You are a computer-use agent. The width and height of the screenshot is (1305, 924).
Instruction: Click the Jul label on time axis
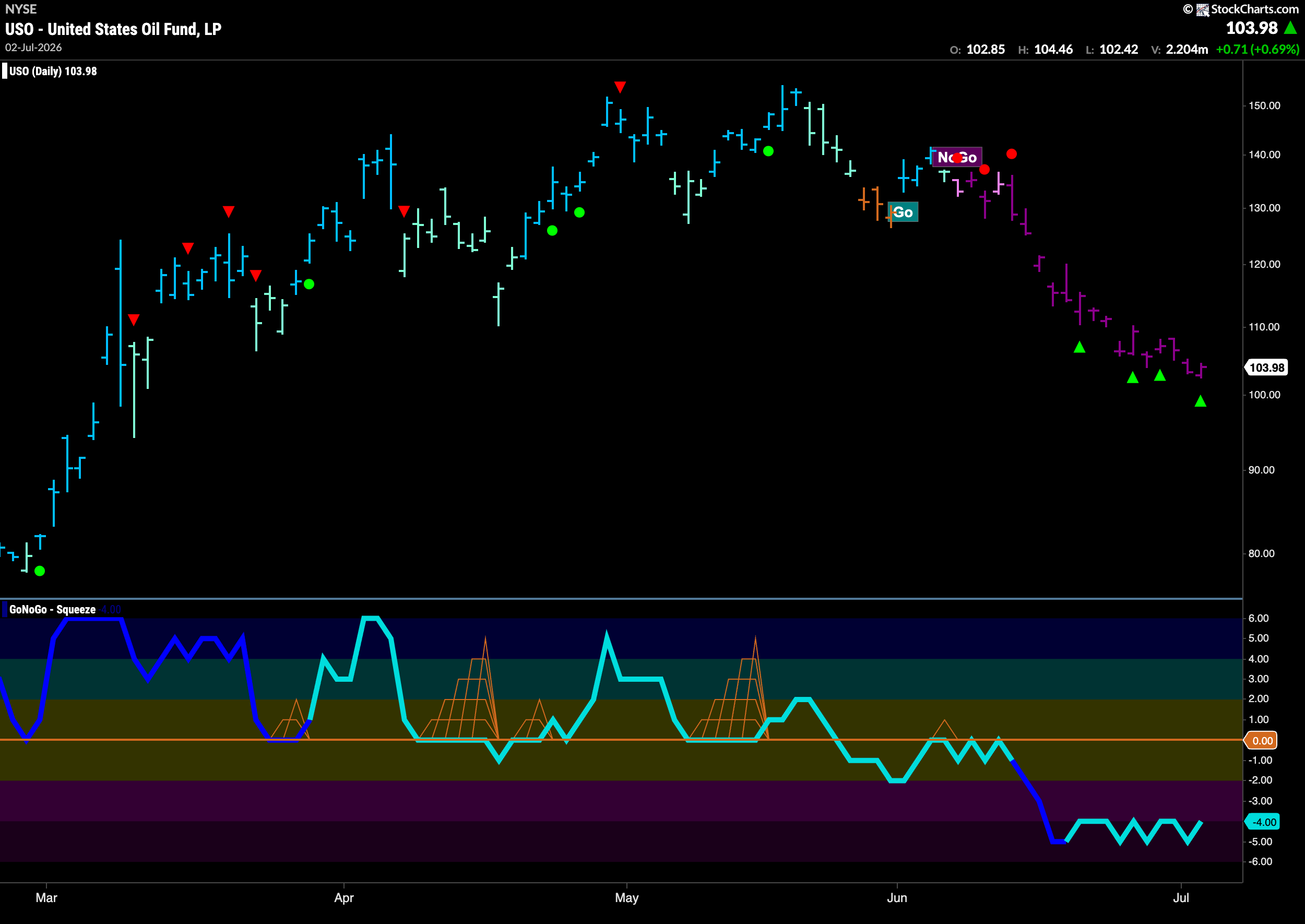coord(1181,898)
